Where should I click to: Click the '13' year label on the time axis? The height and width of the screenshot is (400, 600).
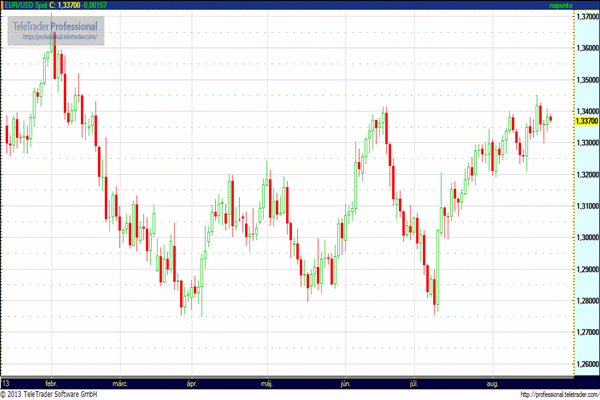click(7, 383)
